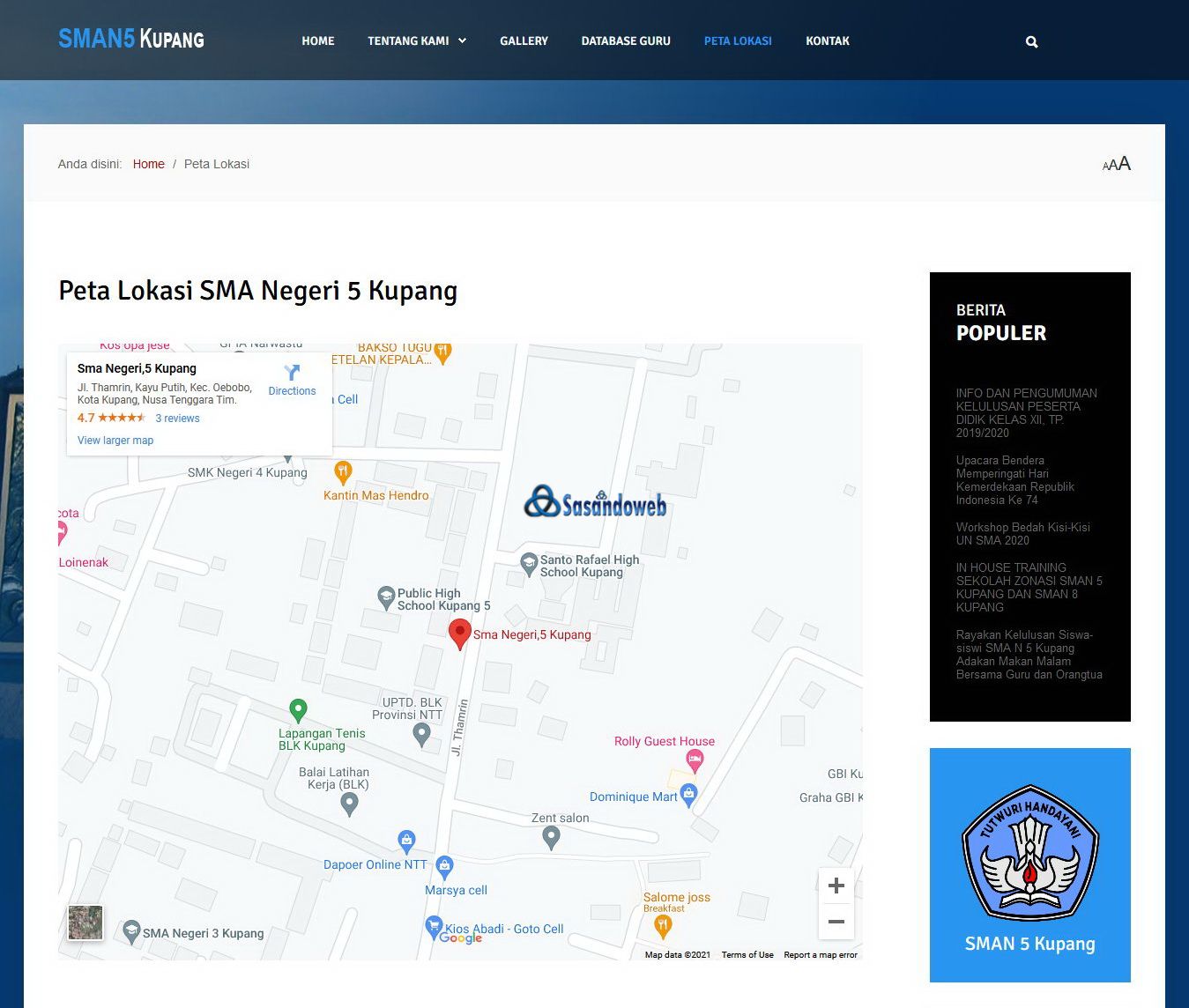Click the 'Terms of Use' map link

747,955
